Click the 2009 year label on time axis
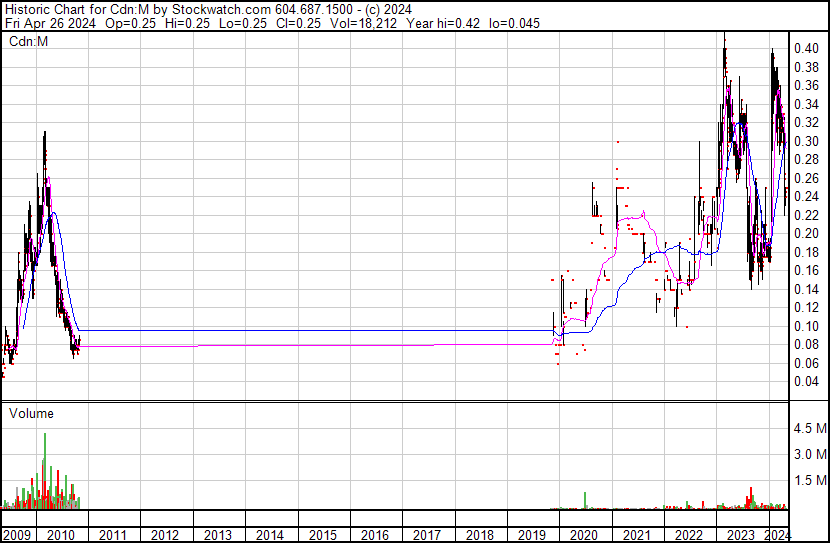This screenshot has height=543, width=830. pyautogui.click(x=17, y=535)
